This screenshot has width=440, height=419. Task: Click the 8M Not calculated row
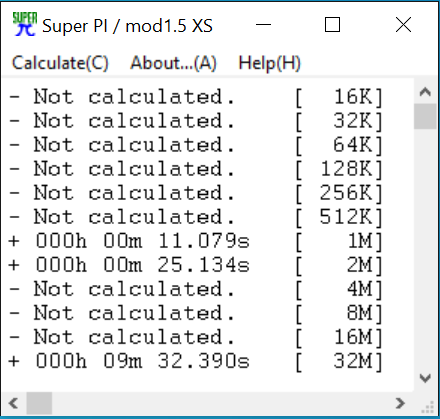click(196, 313)
